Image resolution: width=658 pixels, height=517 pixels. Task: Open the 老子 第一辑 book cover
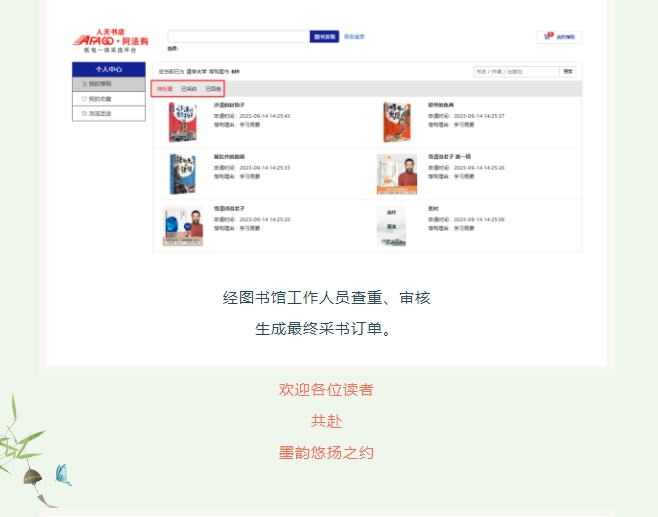(x=397, y=174)
